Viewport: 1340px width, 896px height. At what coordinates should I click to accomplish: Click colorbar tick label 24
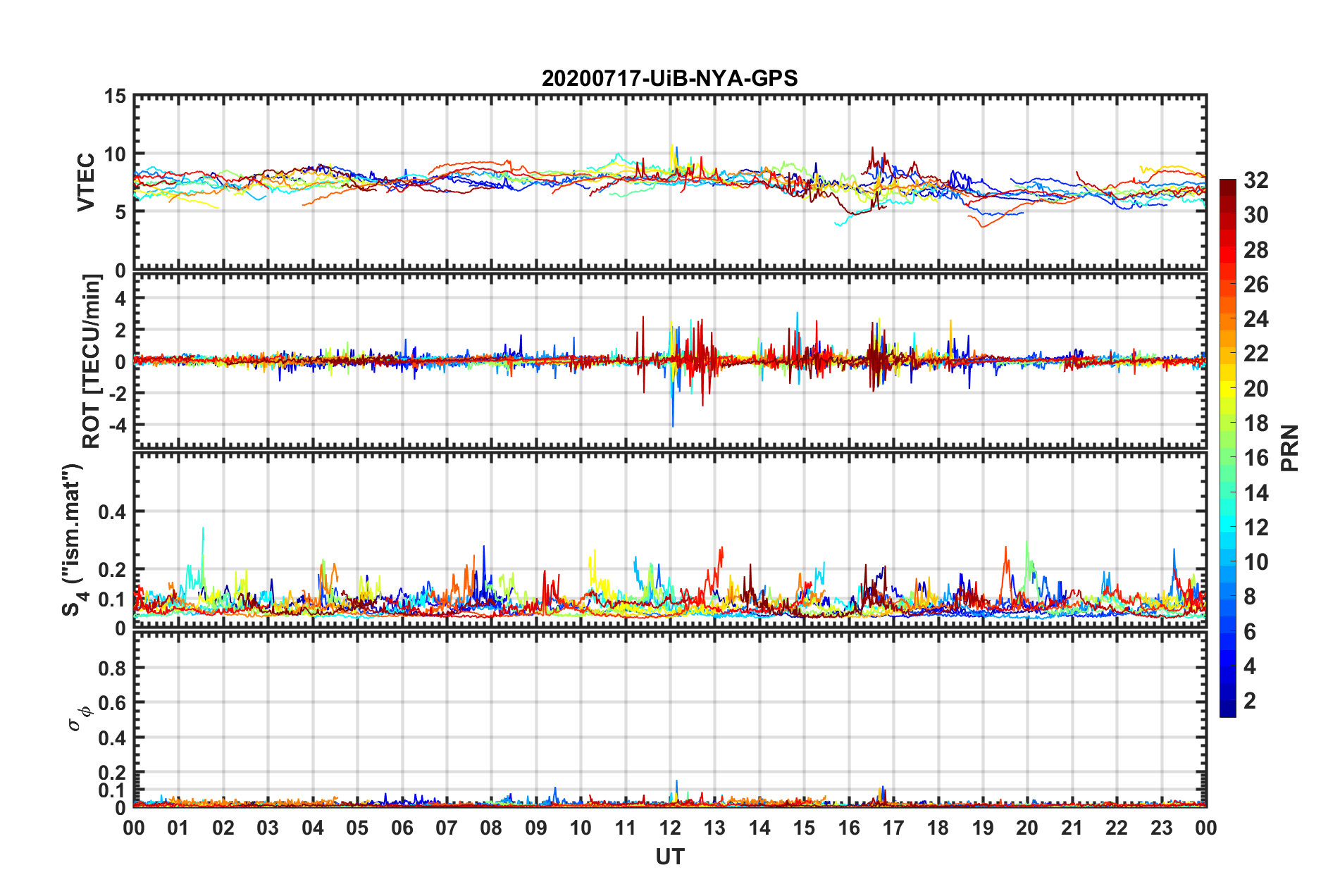[1255, 319]
